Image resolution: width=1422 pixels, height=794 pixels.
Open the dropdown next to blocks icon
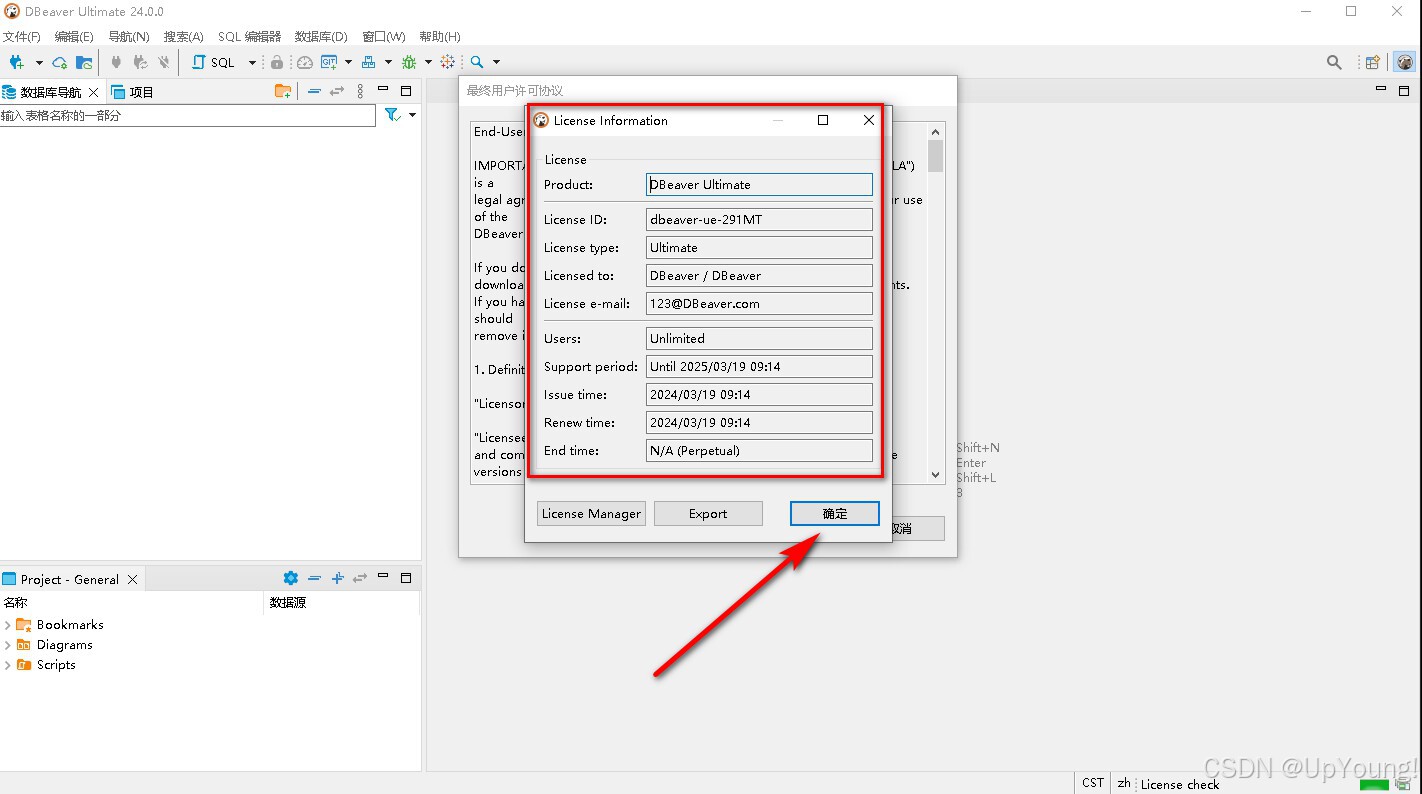(x=388, y=62)
